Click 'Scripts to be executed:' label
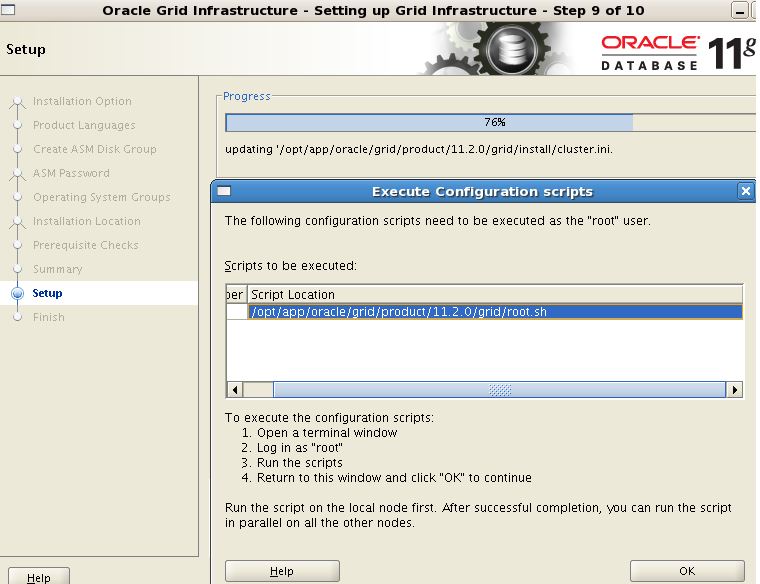Image resolution: width=760 pixels, height=584 pixels. pyautogui.click(x=290, y=266)
